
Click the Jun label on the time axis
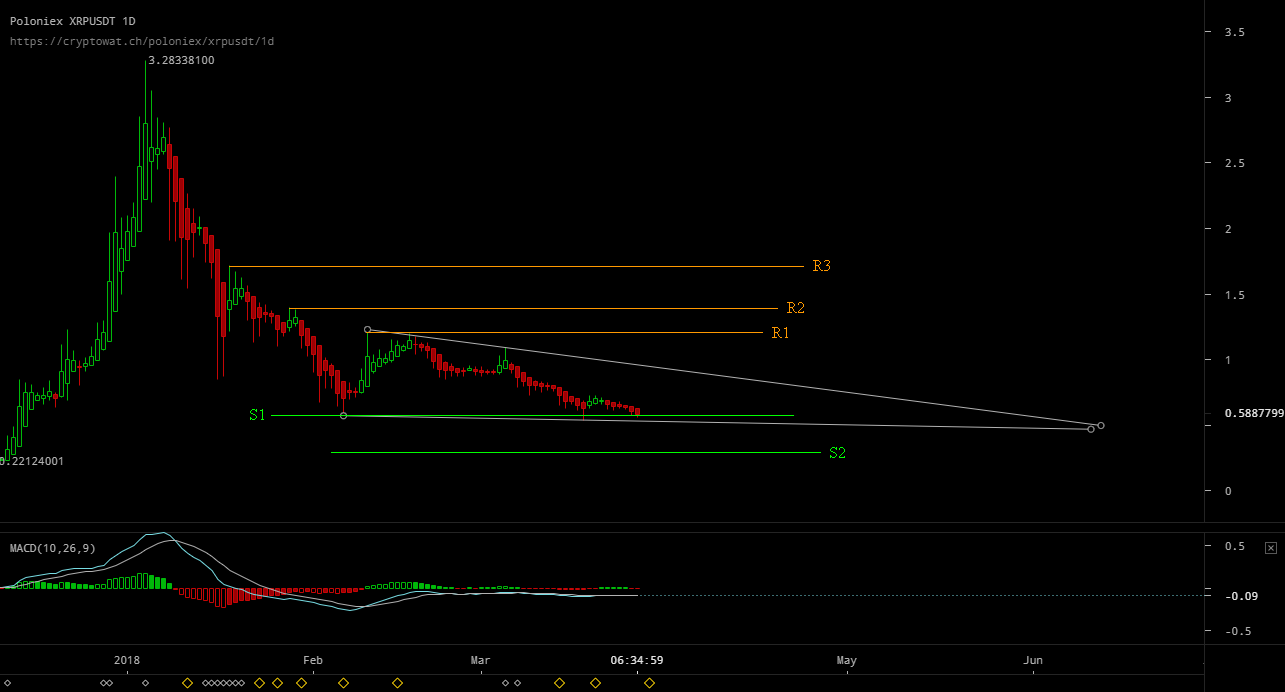tap(1033, 660)
